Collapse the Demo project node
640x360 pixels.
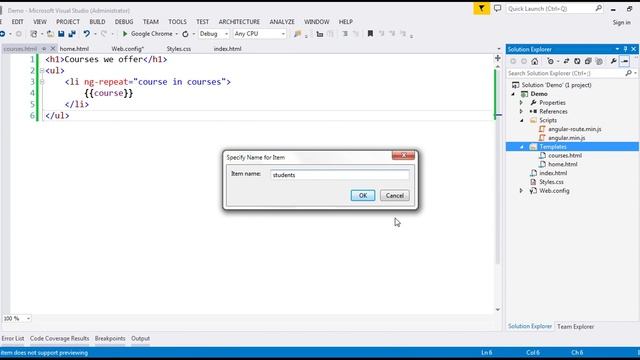point(513,94)
